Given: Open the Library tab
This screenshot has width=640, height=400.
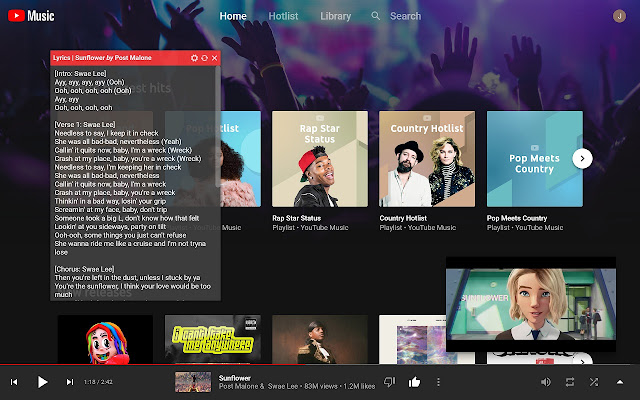Looking at the screenshot, I should [x=336, y=16].
